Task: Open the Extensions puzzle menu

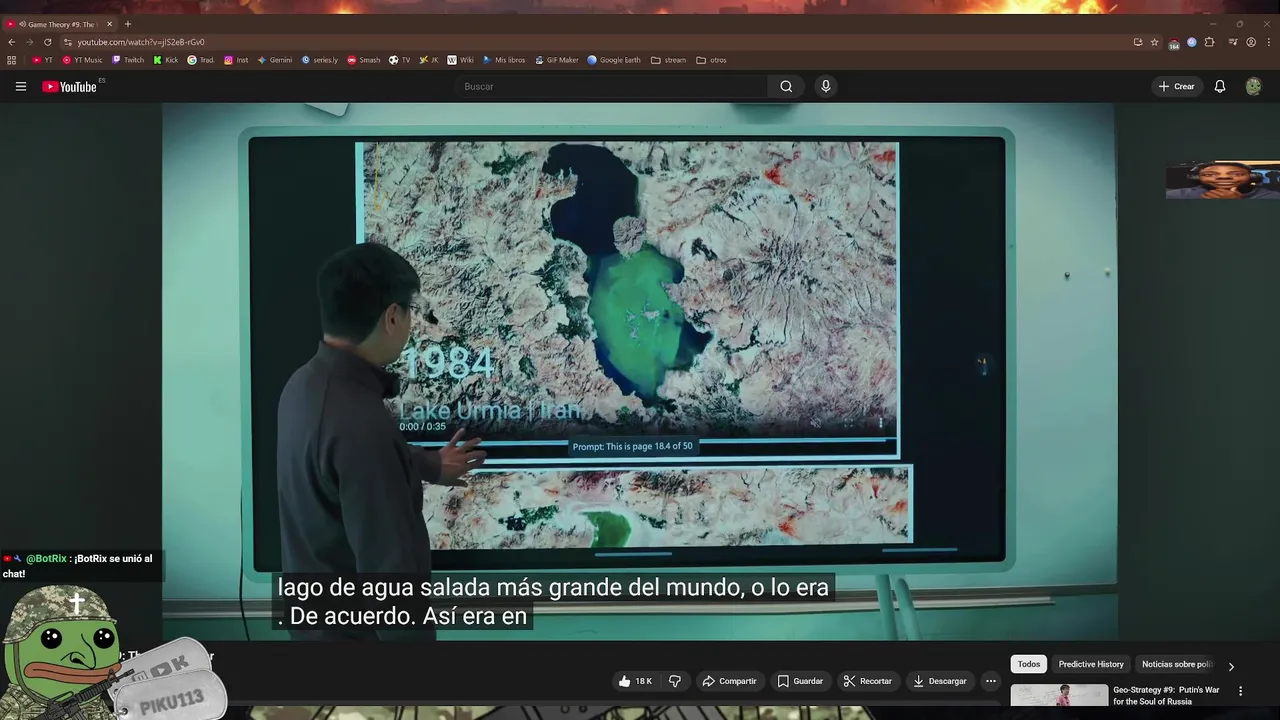Action: [x=1209, y=42]
